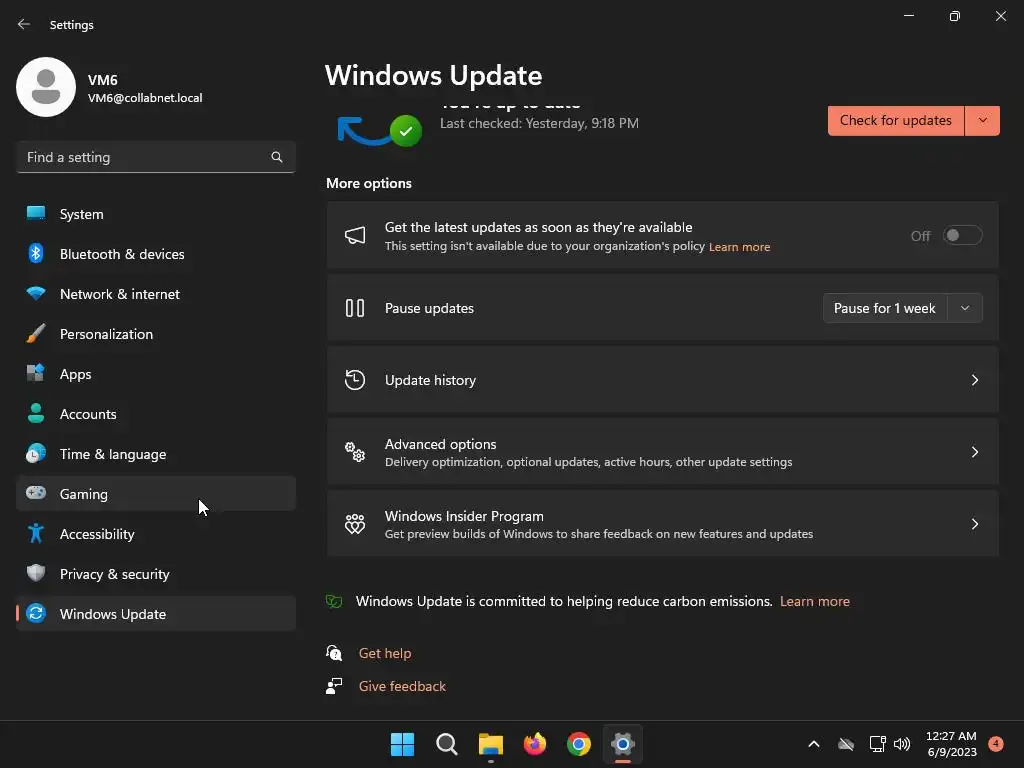Open Privacy & security settings
The height and width of the screenshot is (768, 1024).
[155, 574]
